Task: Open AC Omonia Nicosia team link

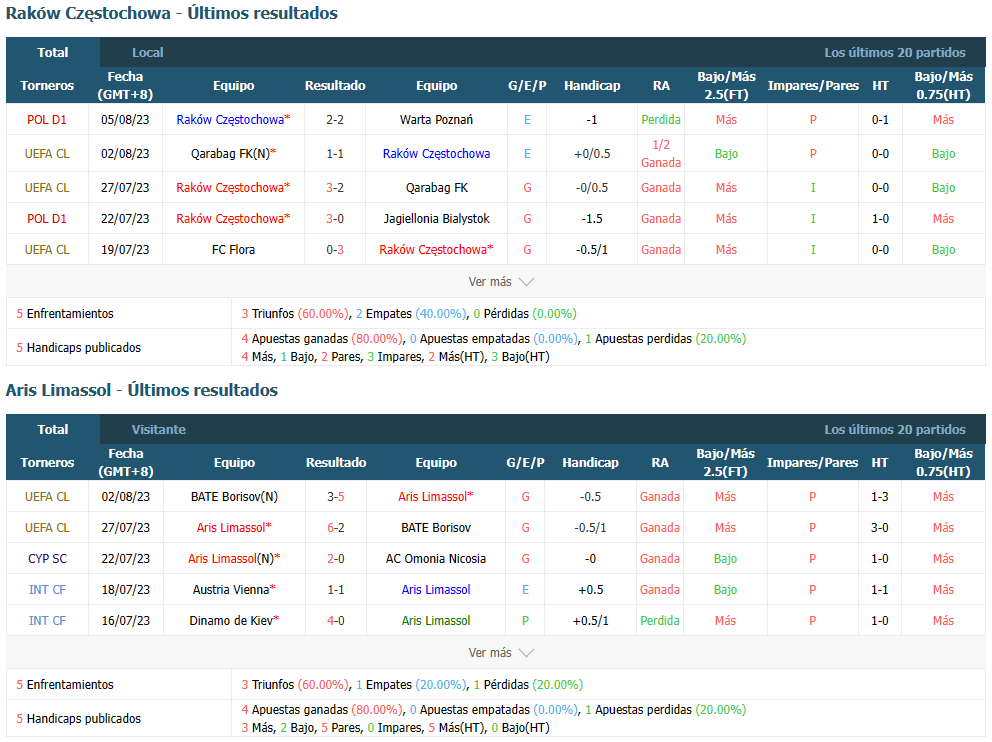Action: click(x=436, y=559)
